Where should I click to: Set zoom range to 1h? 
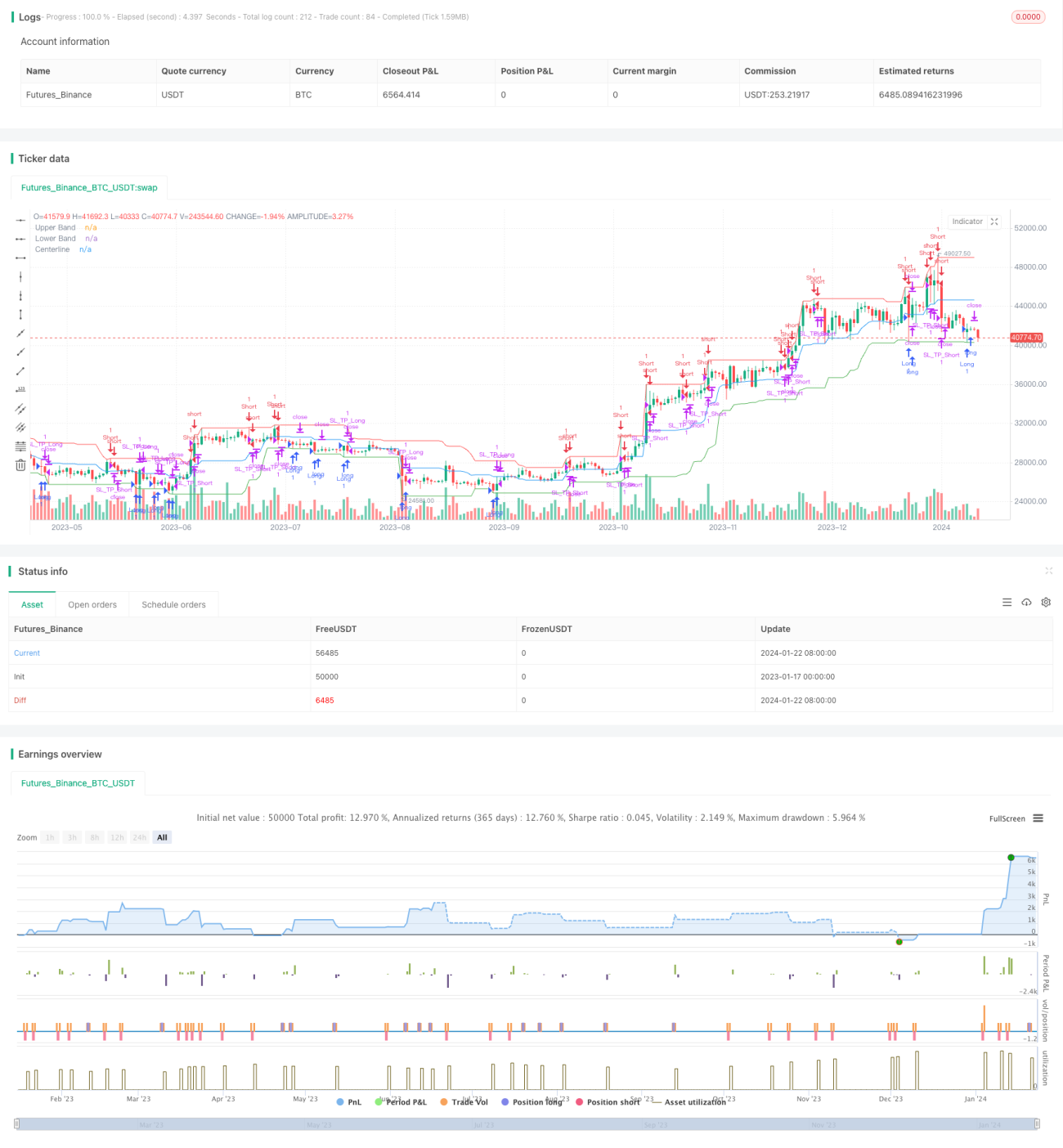[50, 837]
